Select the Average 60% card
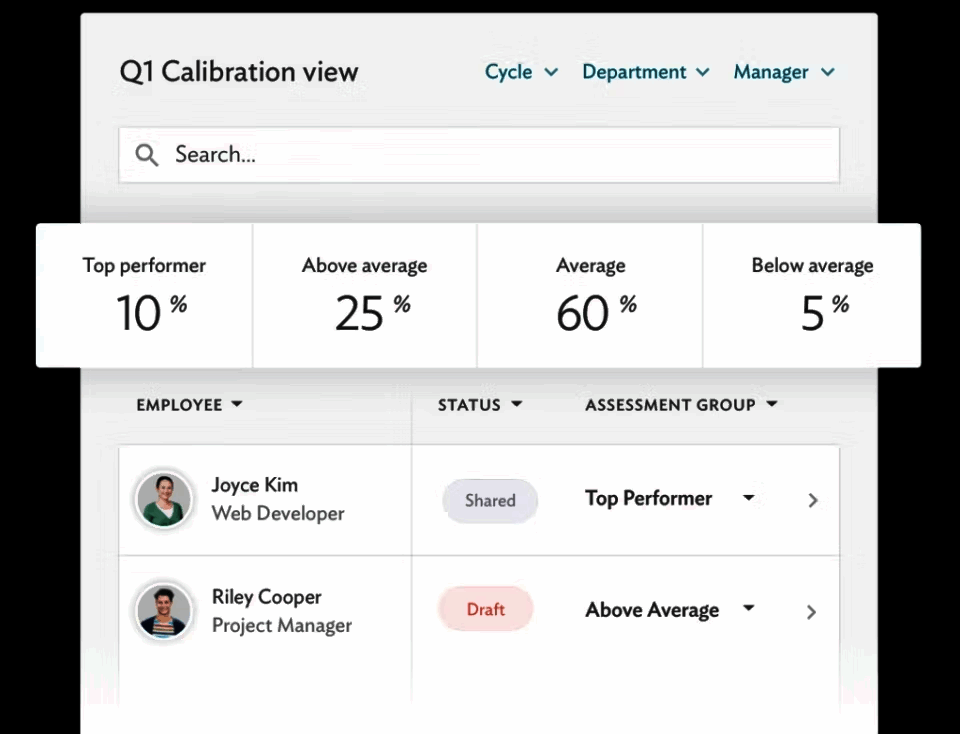This screenshot has height=734, width=960. (x=590, y=296)
